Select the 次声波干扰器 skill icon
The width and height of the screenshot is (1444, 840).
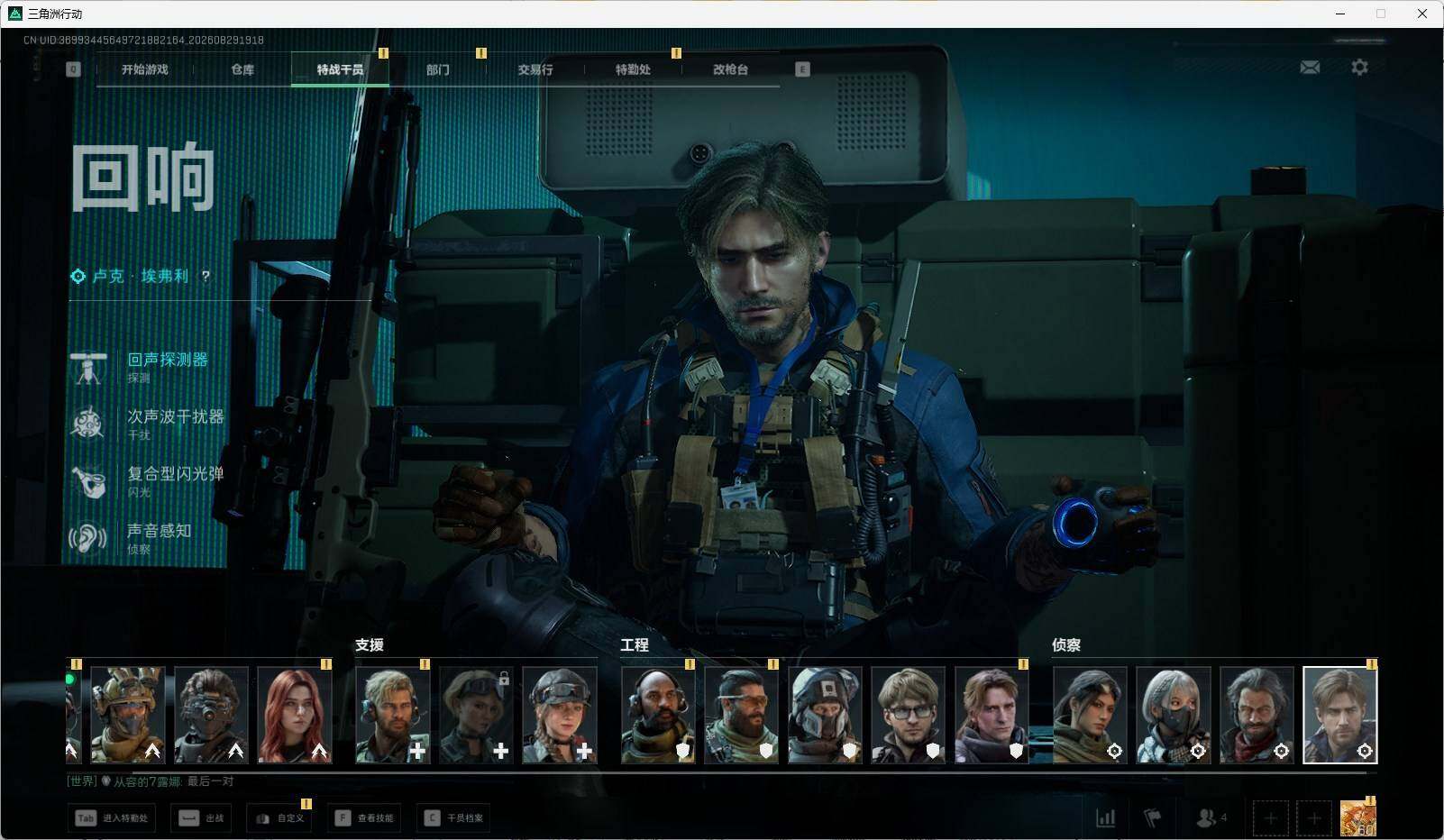(x=88, y=425)
